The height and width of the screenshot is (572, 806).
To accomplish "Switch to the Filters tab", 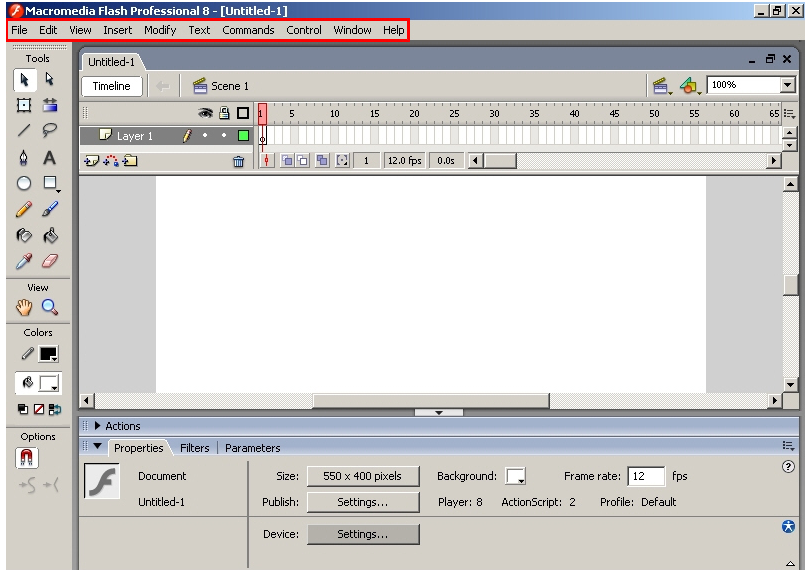I will (194, 448).
